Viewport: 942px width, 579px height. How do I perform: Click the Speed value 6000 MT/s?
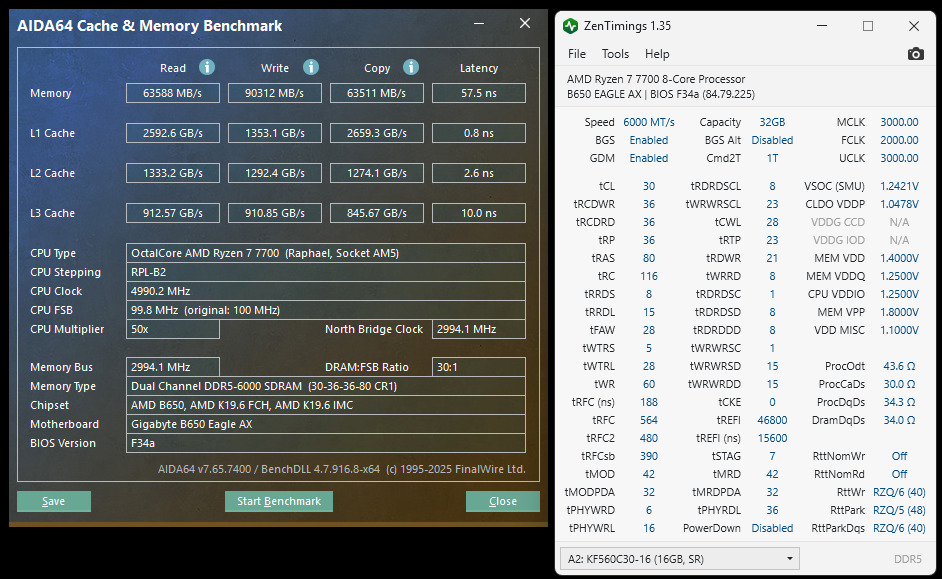point(649,122)
